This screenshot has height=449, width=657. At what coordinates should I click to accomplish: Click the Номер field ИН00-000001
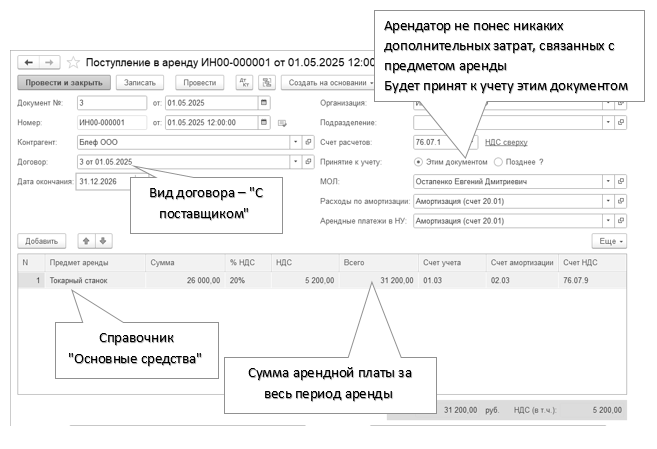(x=112, y=122)
